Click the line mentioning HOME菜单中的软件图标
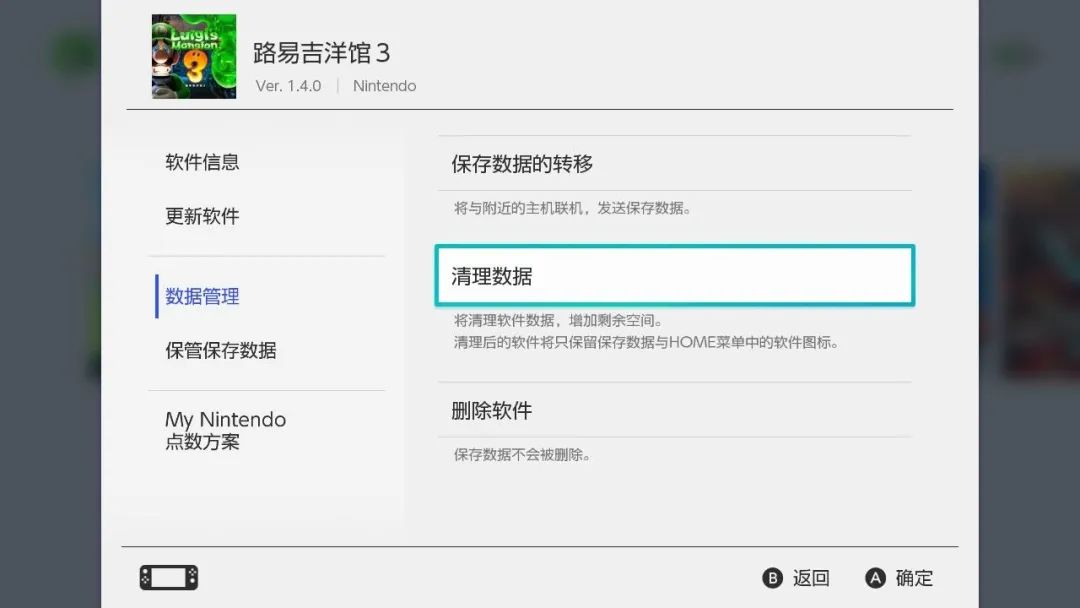The image size is (1080, 608). click(645, 342)
